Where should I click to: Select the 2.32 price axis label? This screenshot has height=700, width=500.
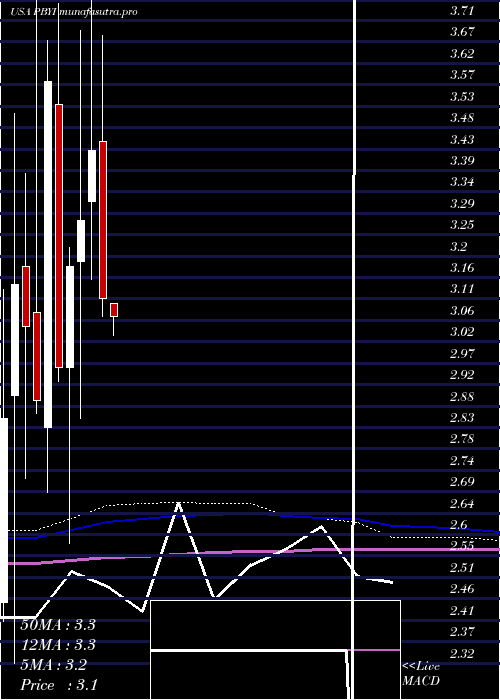(462, 653)
